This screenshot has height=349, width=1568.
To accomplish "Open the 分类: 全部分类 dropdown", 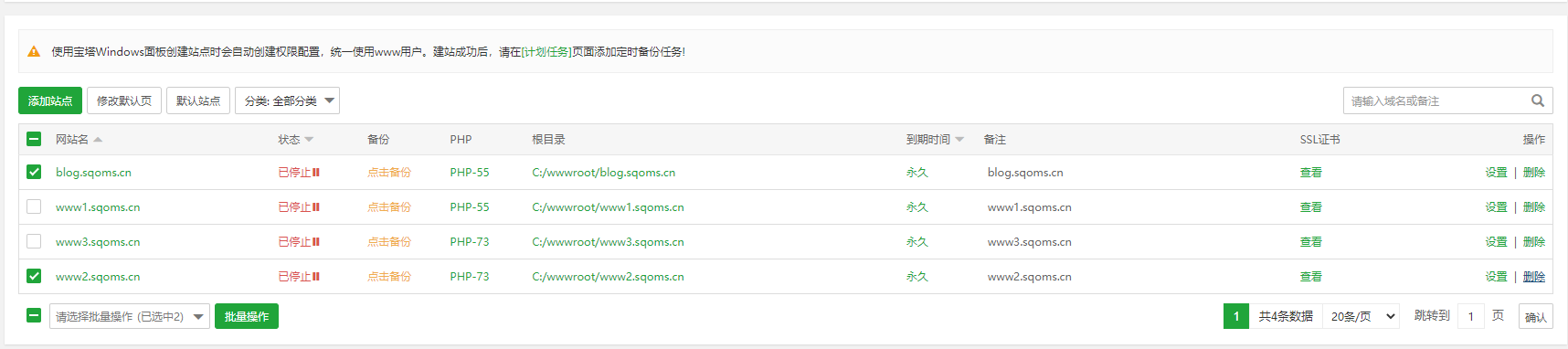I will click(x=287, y=100).
